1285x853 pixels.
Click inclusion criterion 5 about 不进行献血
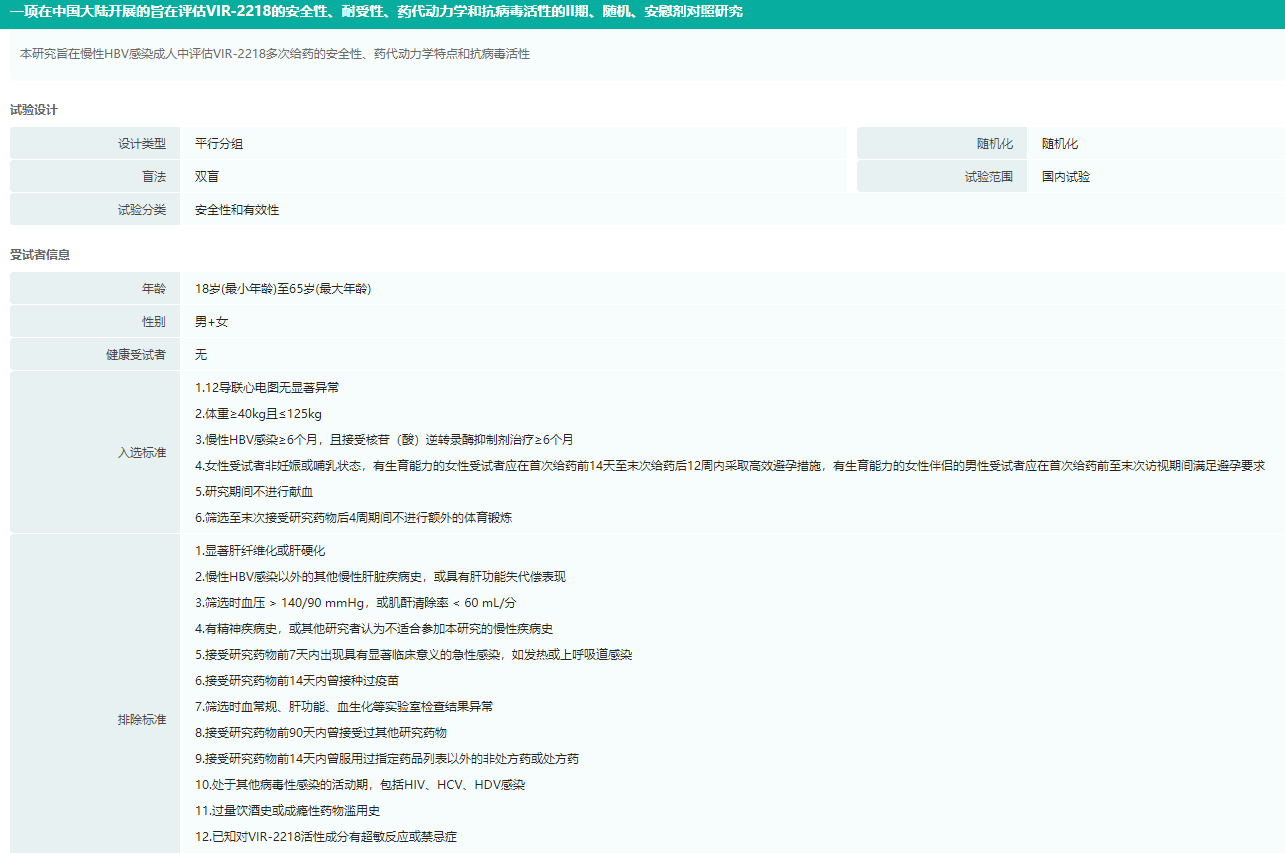[x=254, y=492]
